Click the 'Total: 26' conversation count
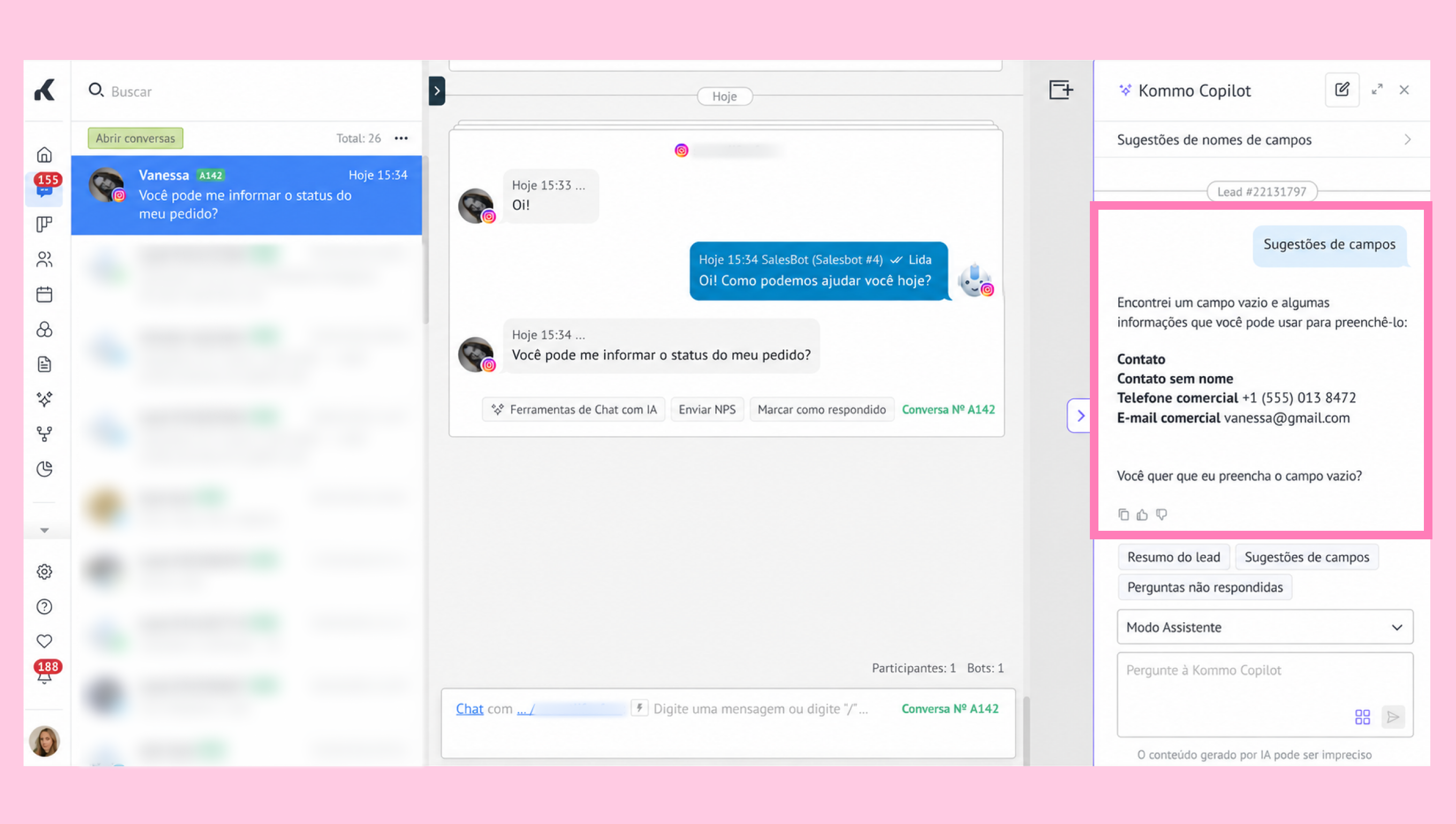Image resolution: width=1456 pixels, height=824 pixels. pyautogui.click(x=358, y=138)
